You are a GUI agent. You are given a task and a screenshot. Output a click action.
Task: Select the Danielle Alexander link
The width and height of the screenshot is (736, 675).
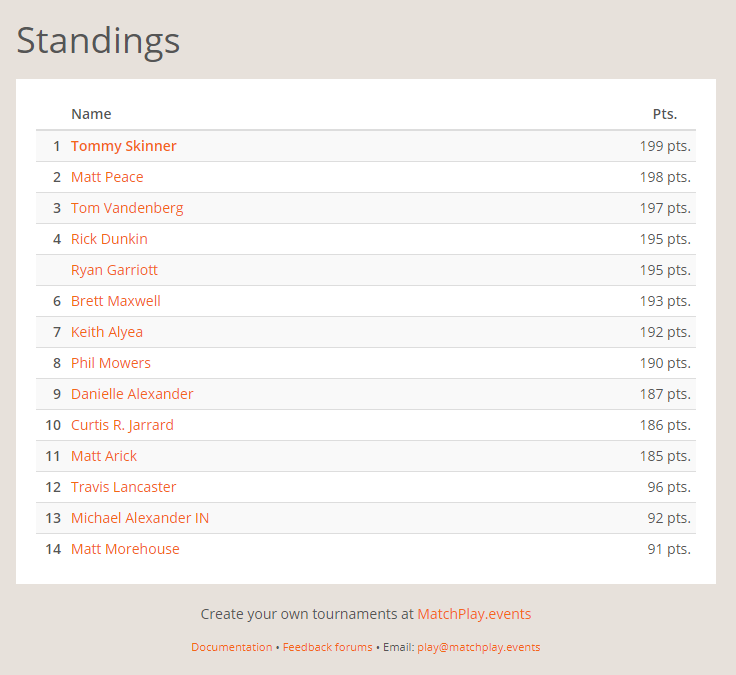(132, 394)
